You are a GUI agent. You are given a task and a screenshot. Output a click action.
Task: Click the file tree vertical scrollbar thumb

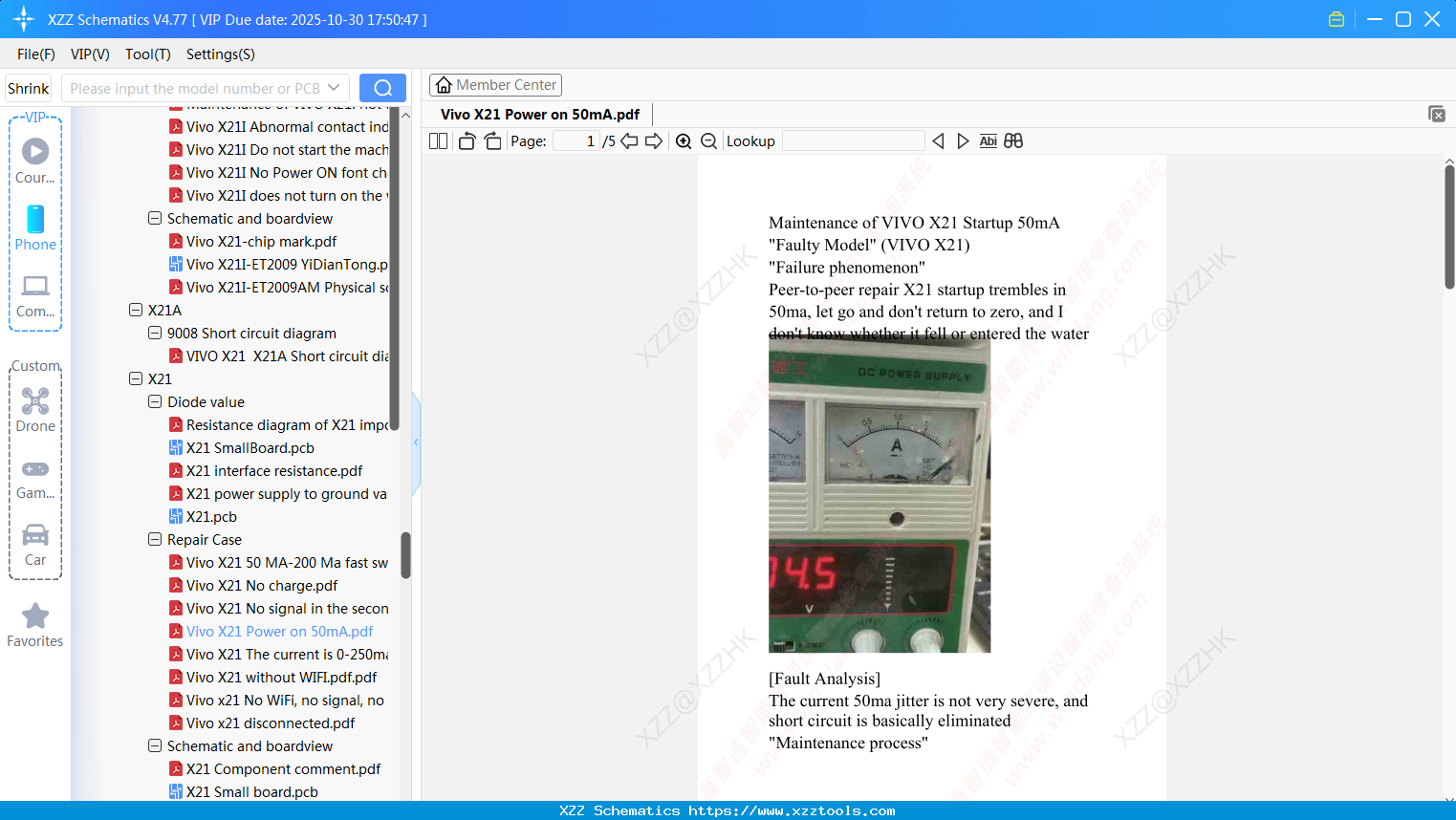pyautogui.click(x=395, y=268)
